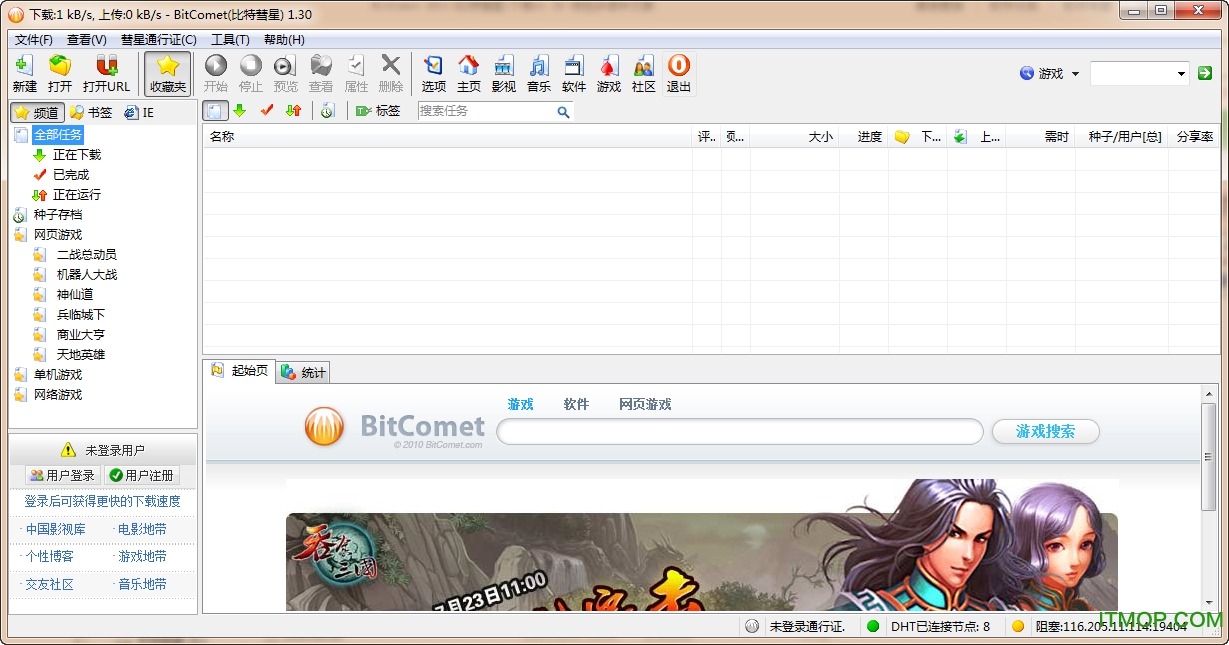Toggle the running tasks filter arrows
Image resolution: width=1229 pixels, height=645 pixels.
click(x=293, y=111)
